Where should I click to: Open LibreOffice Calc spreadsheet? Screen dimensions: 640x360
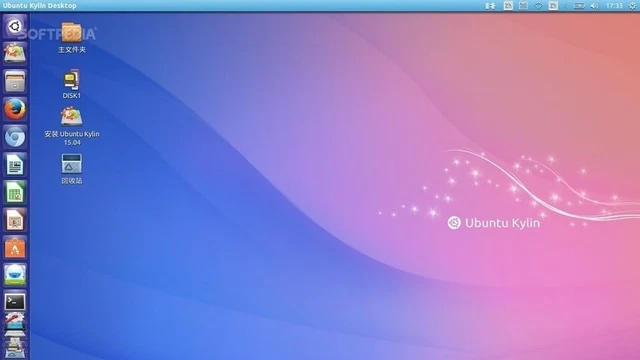coord(15,192)
